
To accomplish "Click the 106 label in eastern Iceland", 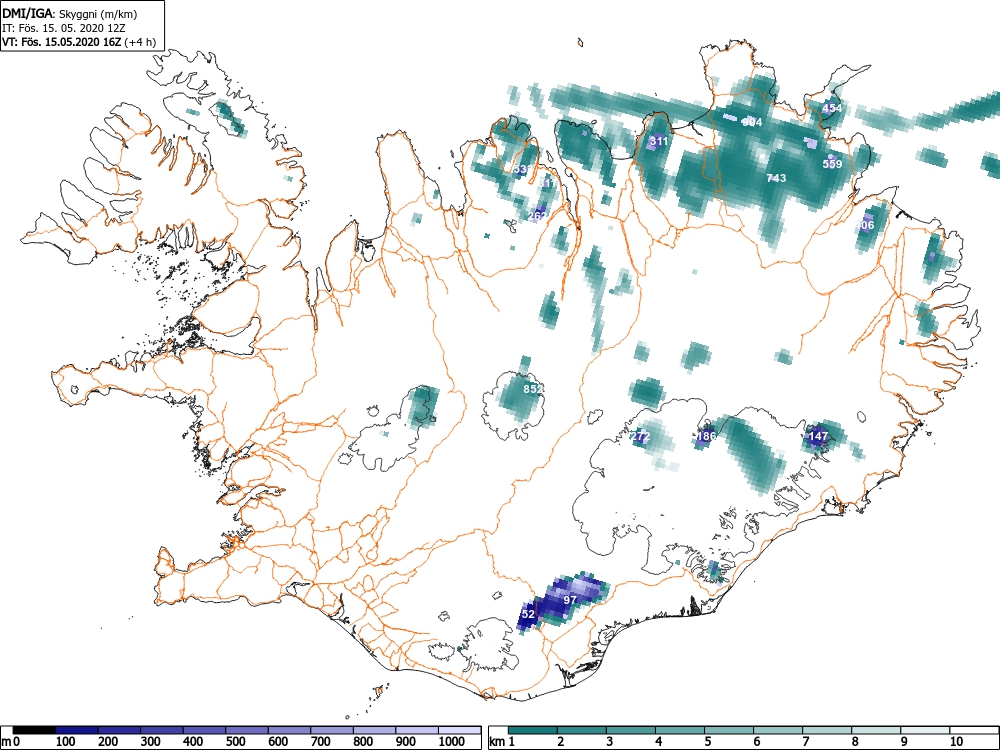I will (x=865, y=225).
